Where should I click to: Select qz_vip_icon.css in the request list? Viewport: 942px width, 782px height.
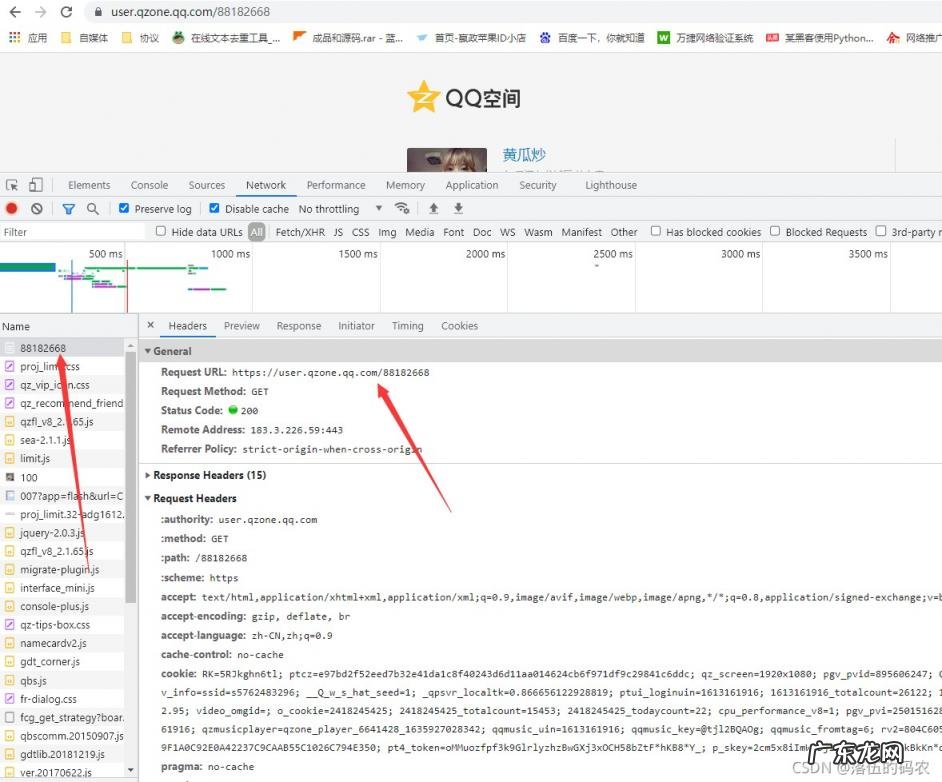[54, 385]
